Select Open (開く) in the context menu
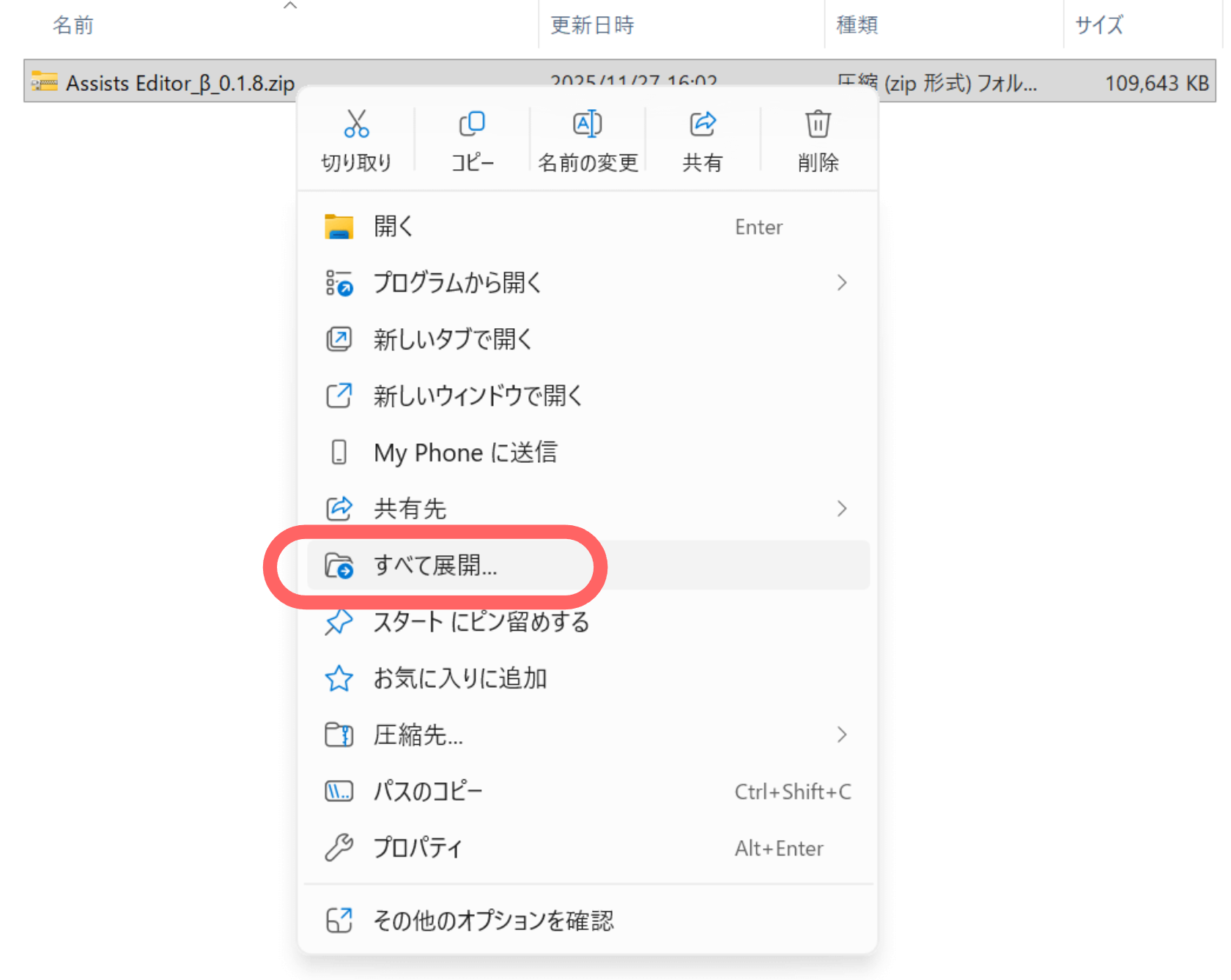1231x980 pixels. point(394,227)
